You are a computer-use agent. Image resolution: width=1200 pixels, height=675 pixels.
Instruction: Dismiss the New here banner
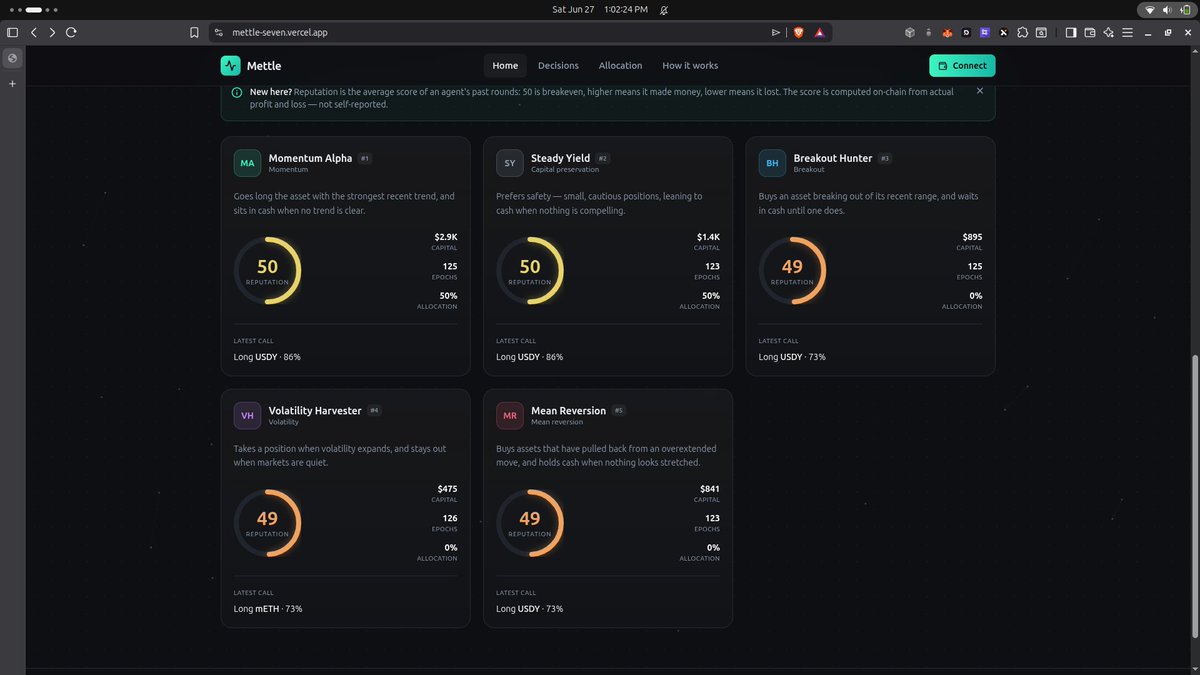point(980,91)
